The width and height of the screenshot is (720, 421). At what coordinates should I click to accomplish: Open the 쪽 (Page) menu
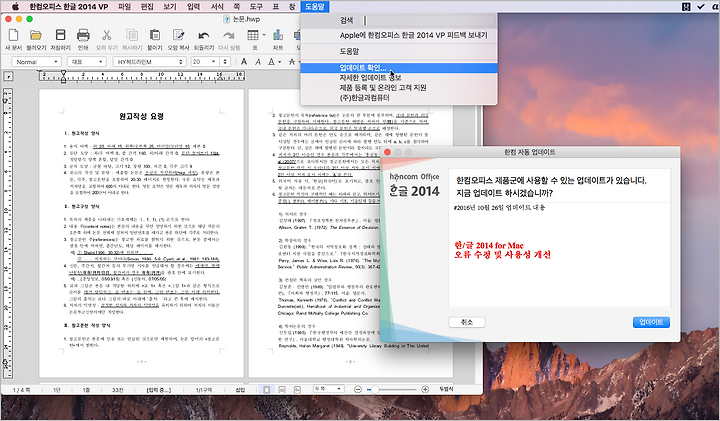[236, 6]
